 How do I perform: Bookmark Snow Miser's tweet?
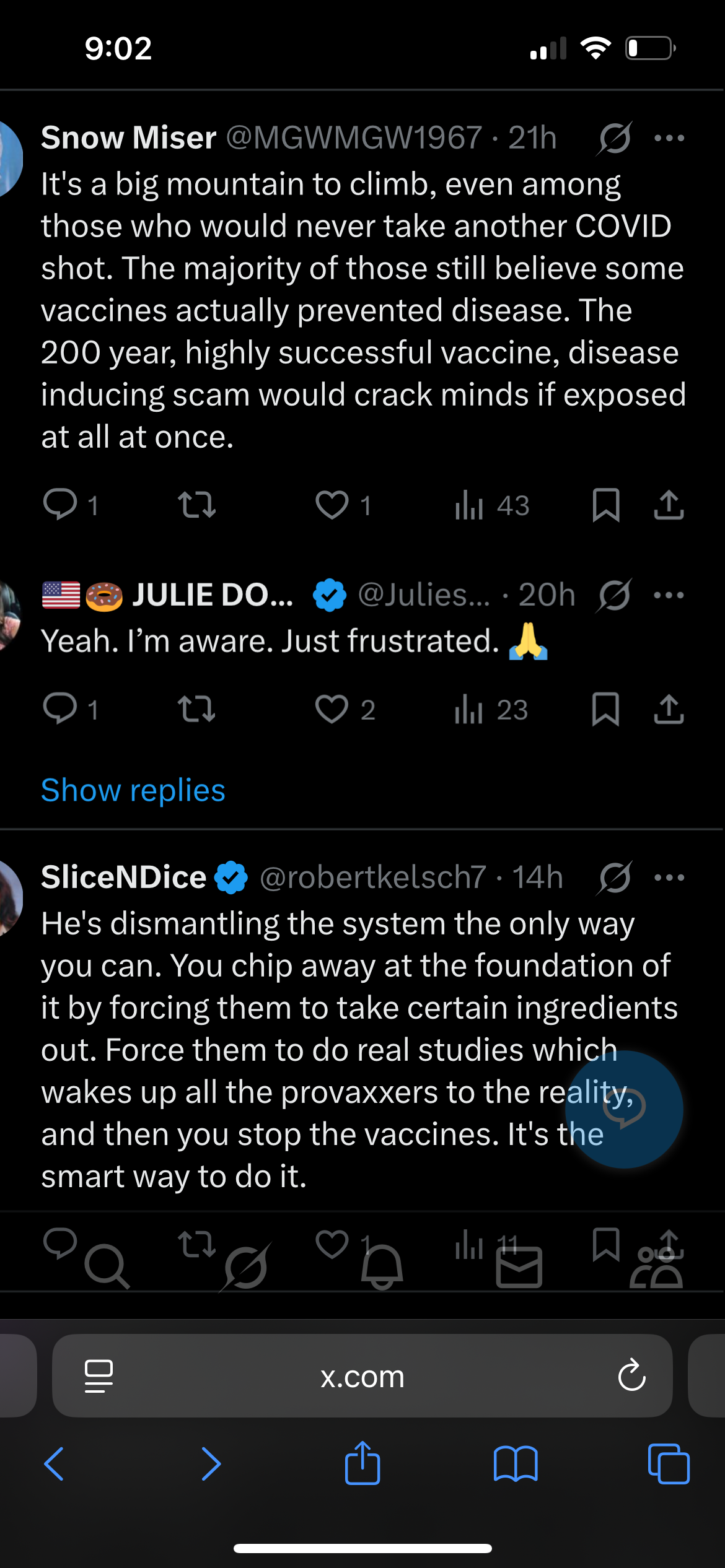pyautogui.click(x=605, y=505)
